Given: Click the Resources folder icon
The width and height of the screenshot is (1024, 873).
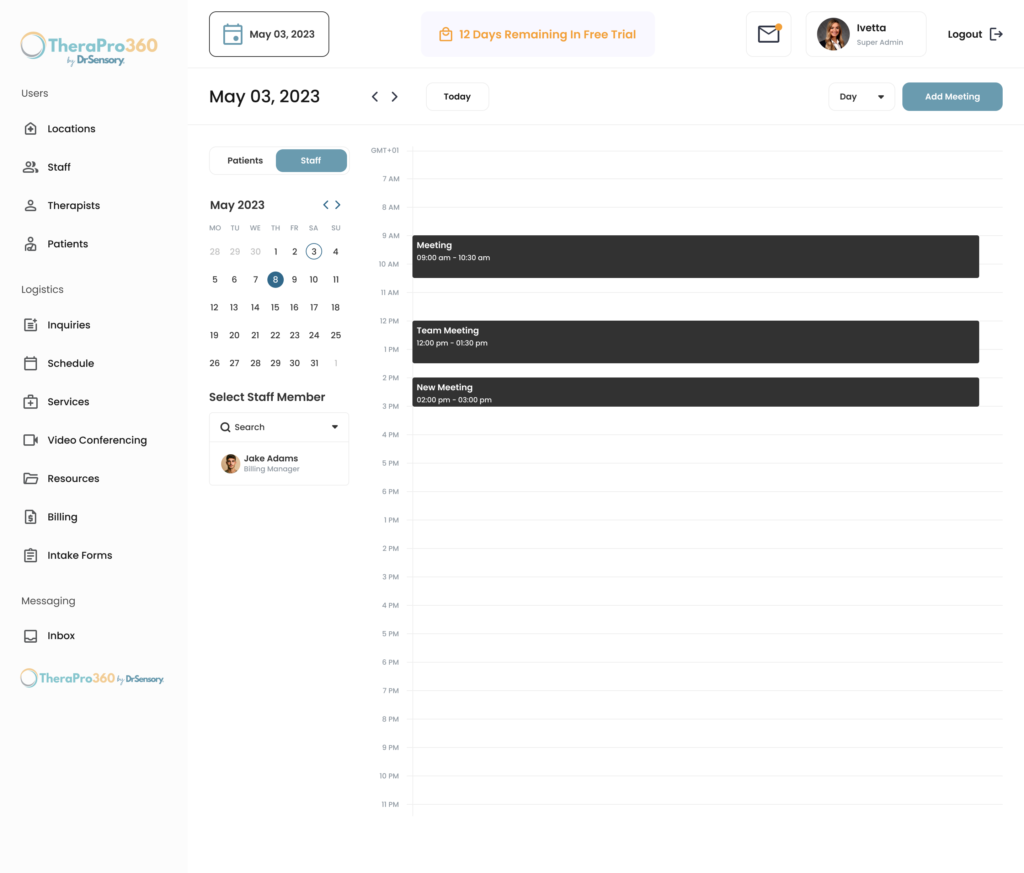Looking at the screenshot, I should (30, 479).
